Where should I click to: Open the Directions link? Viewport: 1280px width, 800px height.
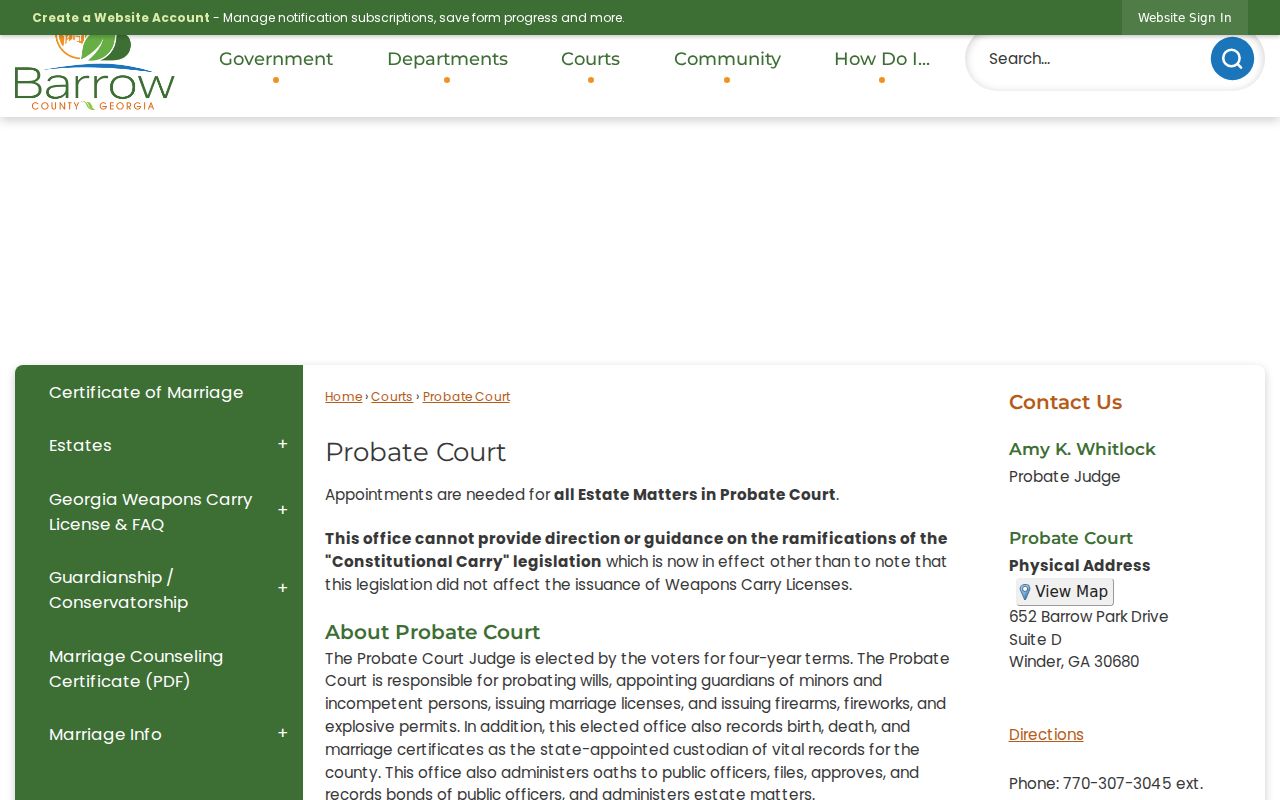point(1046,735)
